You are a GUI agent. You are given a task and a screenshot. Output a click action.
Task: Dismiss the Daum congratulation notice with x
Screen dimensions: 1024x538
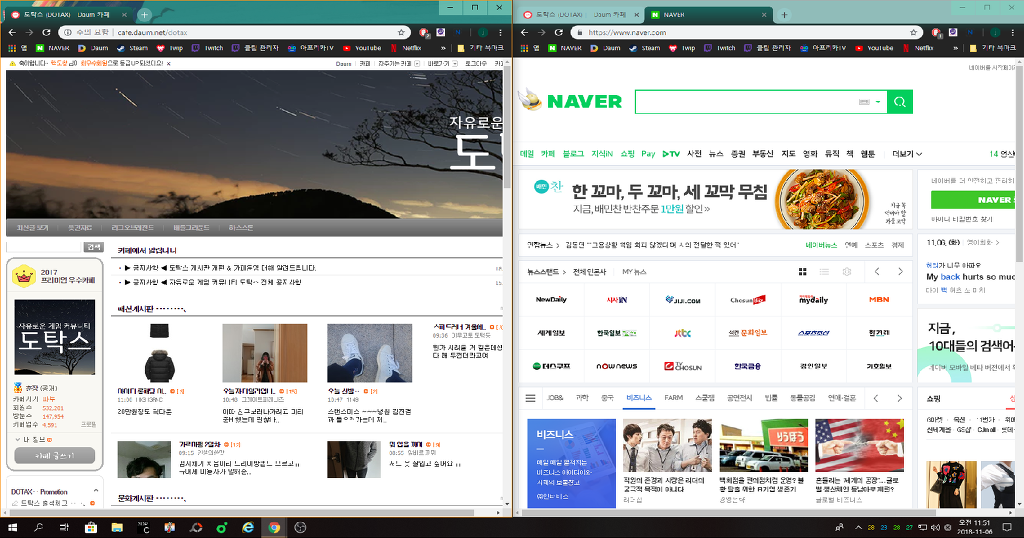tap(168, 64)
